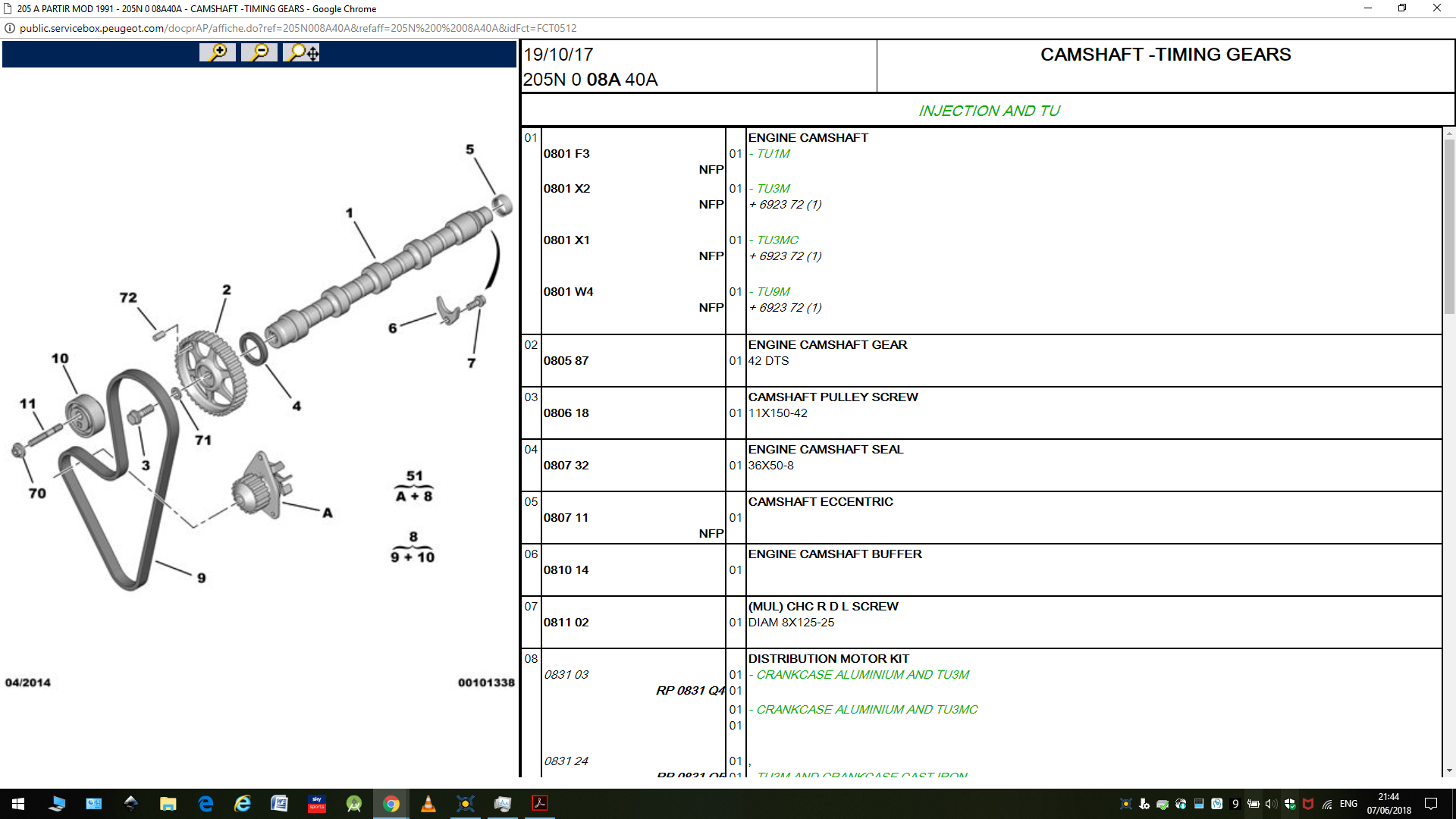This screenshot has height=819, width=1456.
Task: Click part number 0807 11
Action: click(x=566, y=518)
